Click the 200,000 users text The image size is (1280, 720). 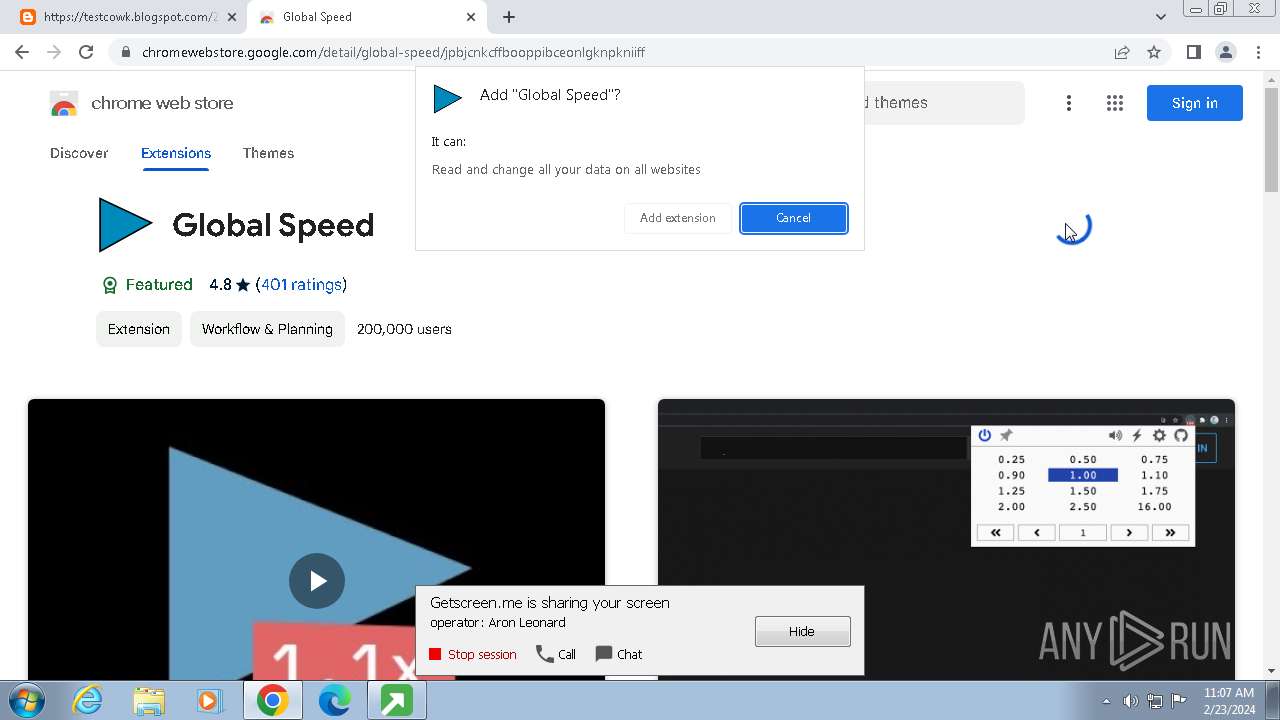pyautogui.click(x=404, y=329)
